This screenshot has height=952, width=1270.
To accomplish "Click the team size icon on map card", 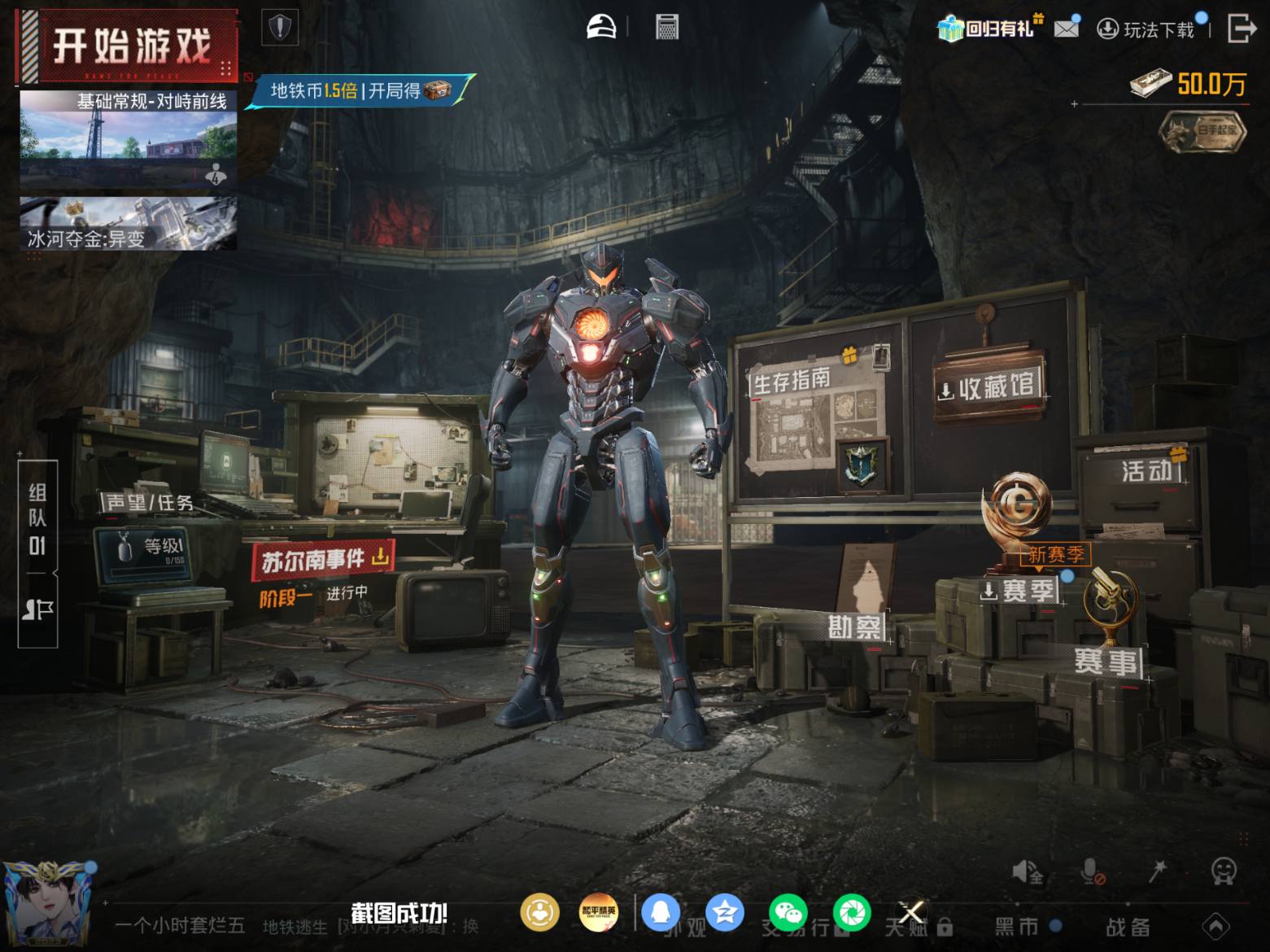I will 216,173.
